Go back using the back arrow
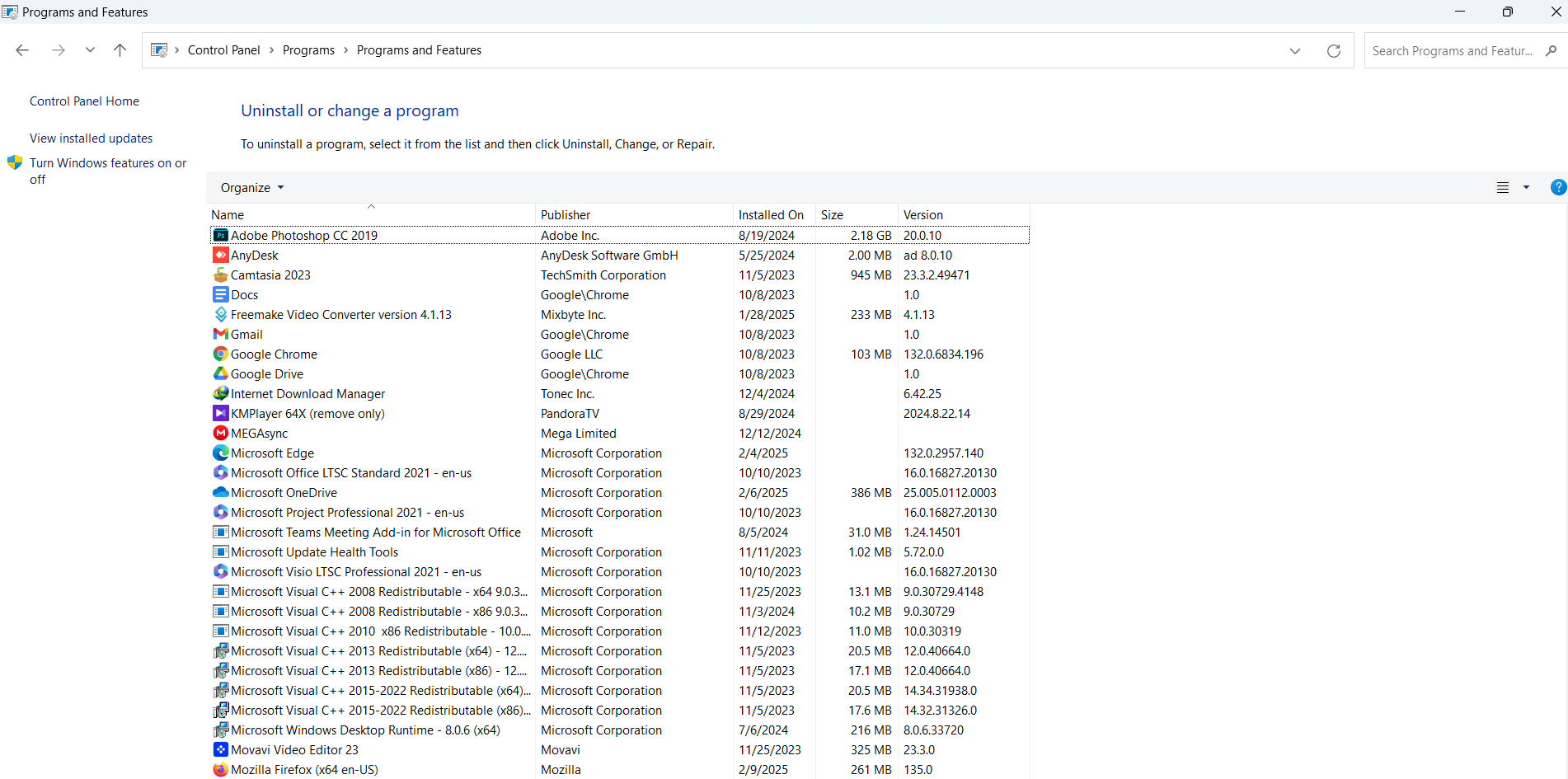Viewport: 1568px width, 779px height. 22,50
